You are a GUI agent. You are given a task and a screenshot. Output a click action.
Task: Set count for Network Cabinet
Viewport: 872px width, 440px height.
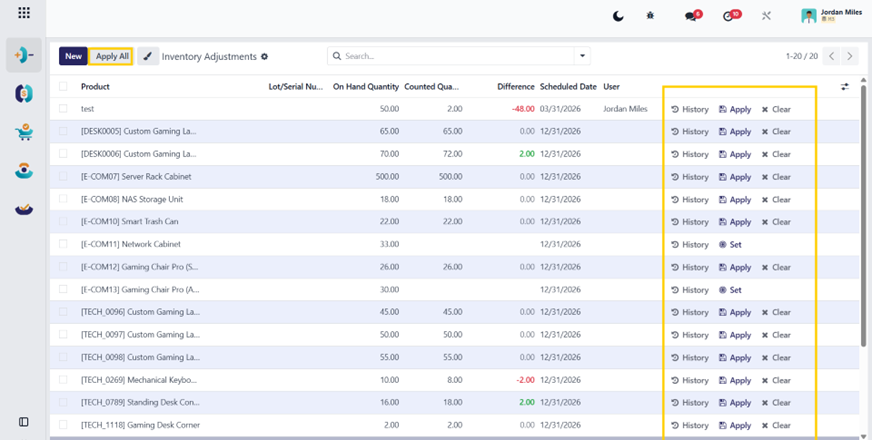tap(730, 245)
